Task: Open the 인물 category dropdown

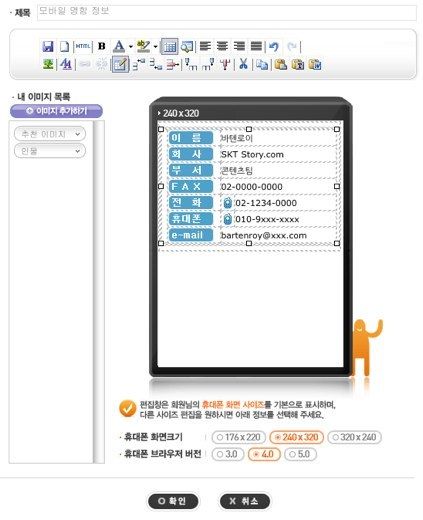Action: click(50, 151)
